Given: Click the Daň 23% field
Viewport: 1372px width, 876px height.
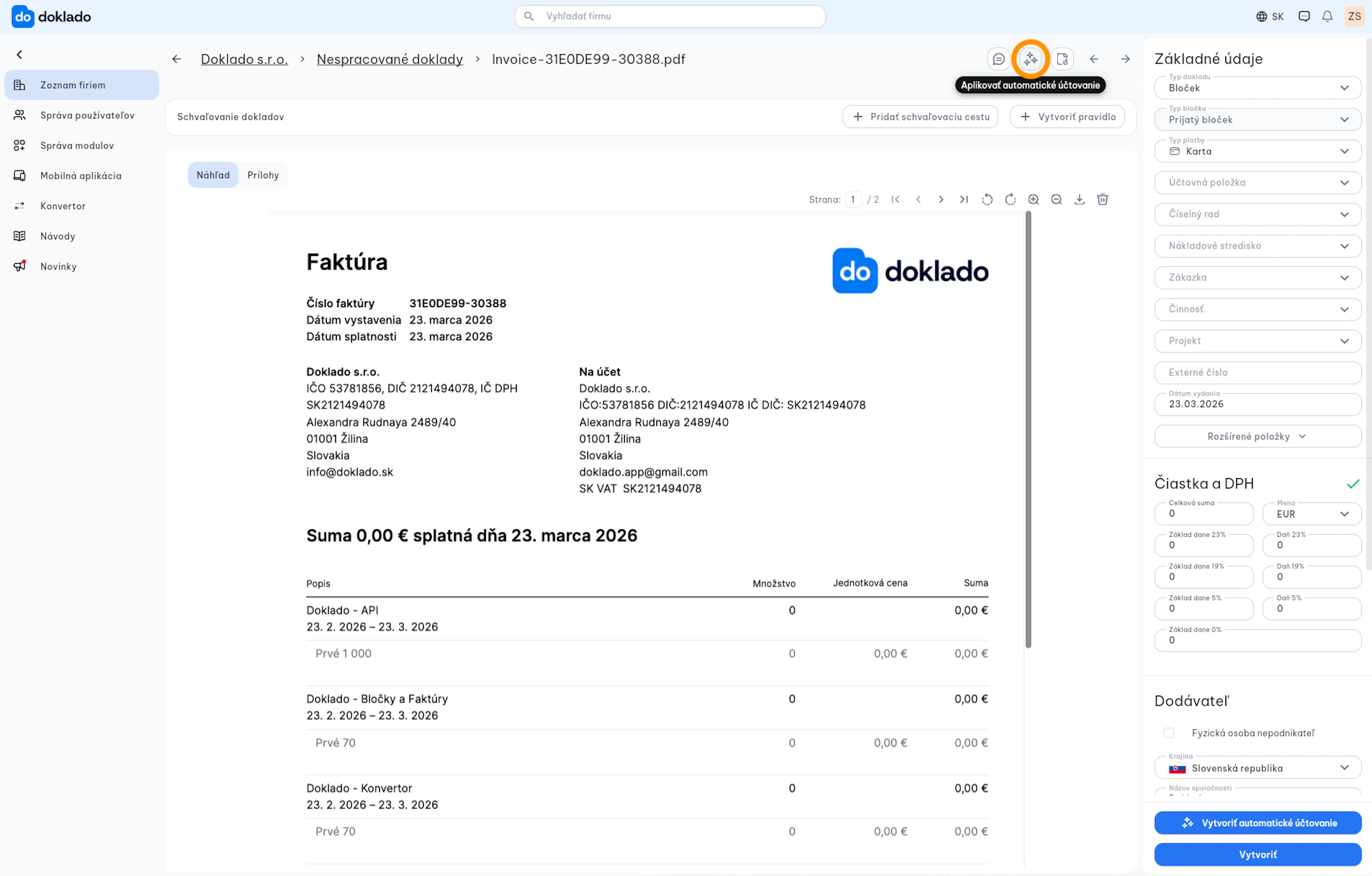Looking at the screenshot, I should (1312, 546).
